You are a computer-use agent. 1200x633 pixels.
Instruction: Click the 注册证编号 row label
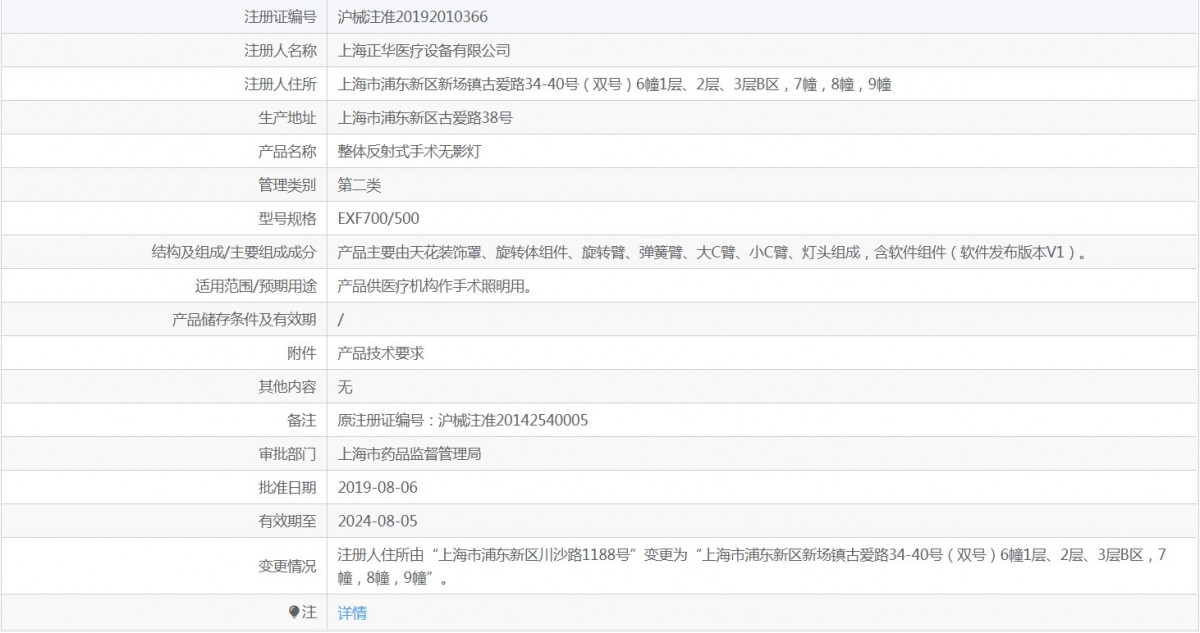point(280,17)
